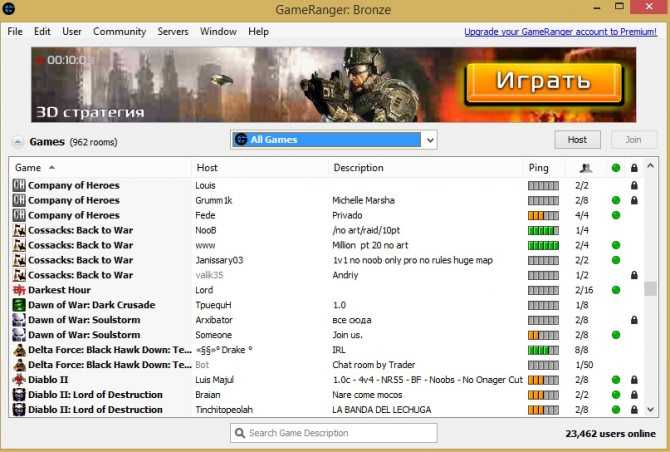Click the lock icon in Arxibator's row

coord(634,320)
